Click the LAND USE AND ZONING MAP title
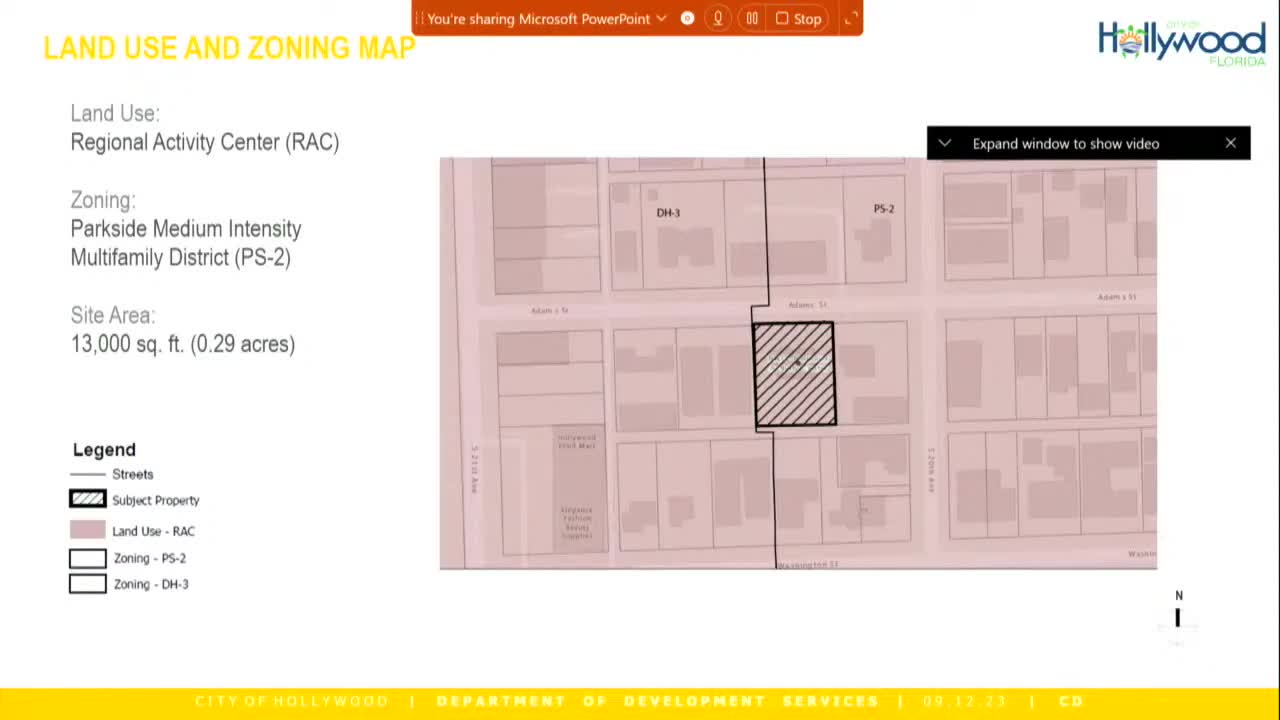The image size is (1280, 720). 229,47
